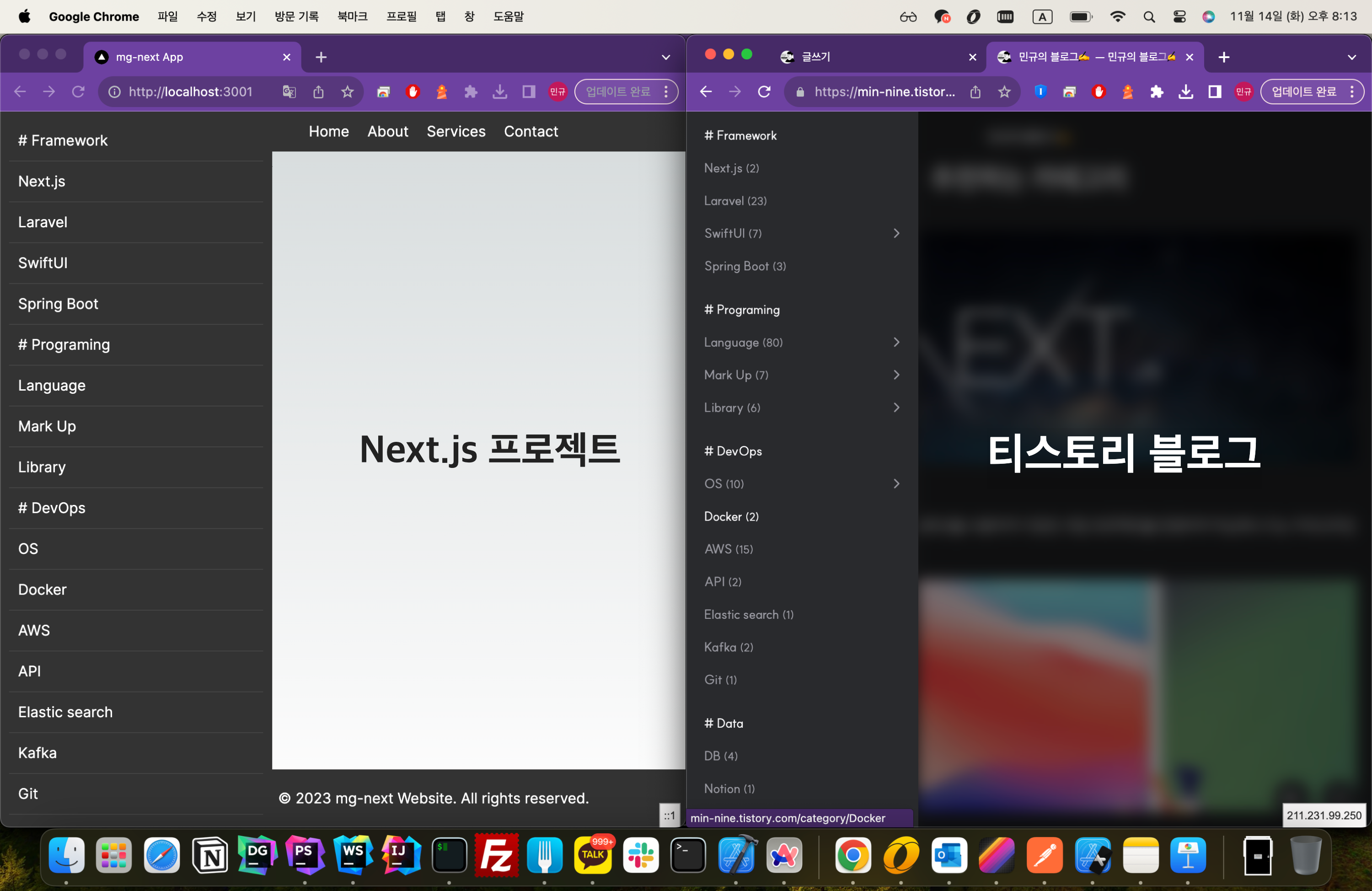Reload the Tistory blog page

[x=764, y=91]
